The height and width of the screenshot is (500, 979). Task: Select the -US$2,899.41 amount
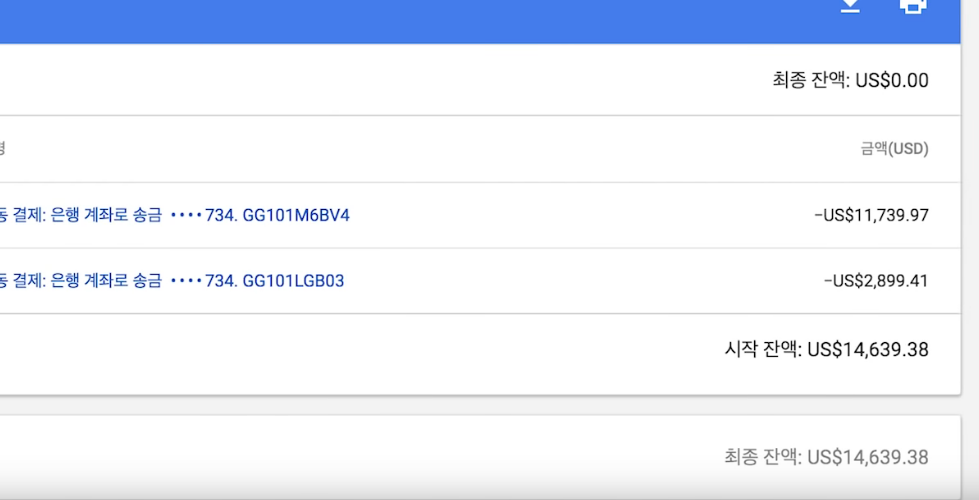pyautogui.click(x=876, y=281)
